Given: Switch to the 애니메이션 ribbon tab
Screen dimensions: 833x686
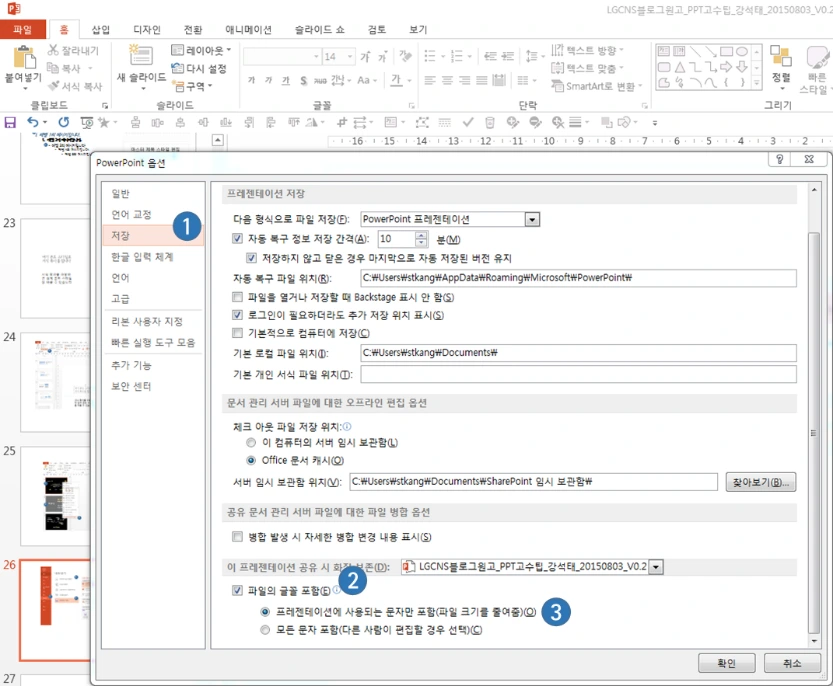Looking at the screenshot, I should (x=248, y=29).
